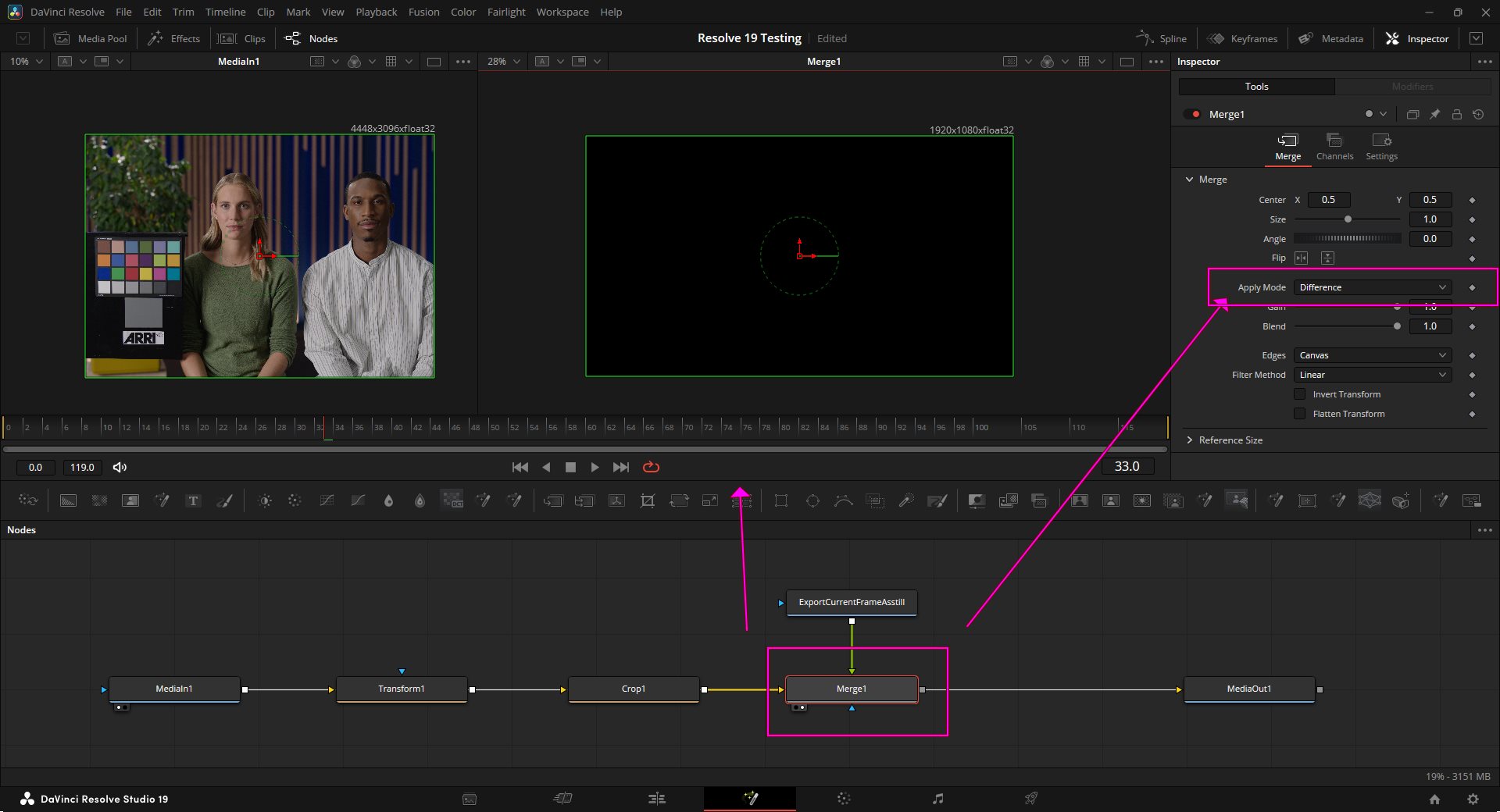Switch to the Color page icon

click(x=844, y=799)
